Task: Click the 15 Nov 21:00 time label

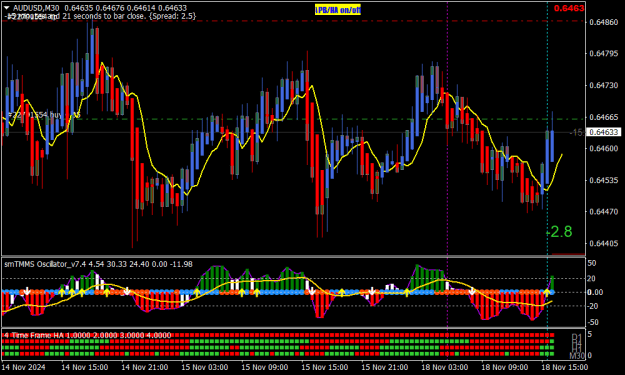Action: coord(385,367)
